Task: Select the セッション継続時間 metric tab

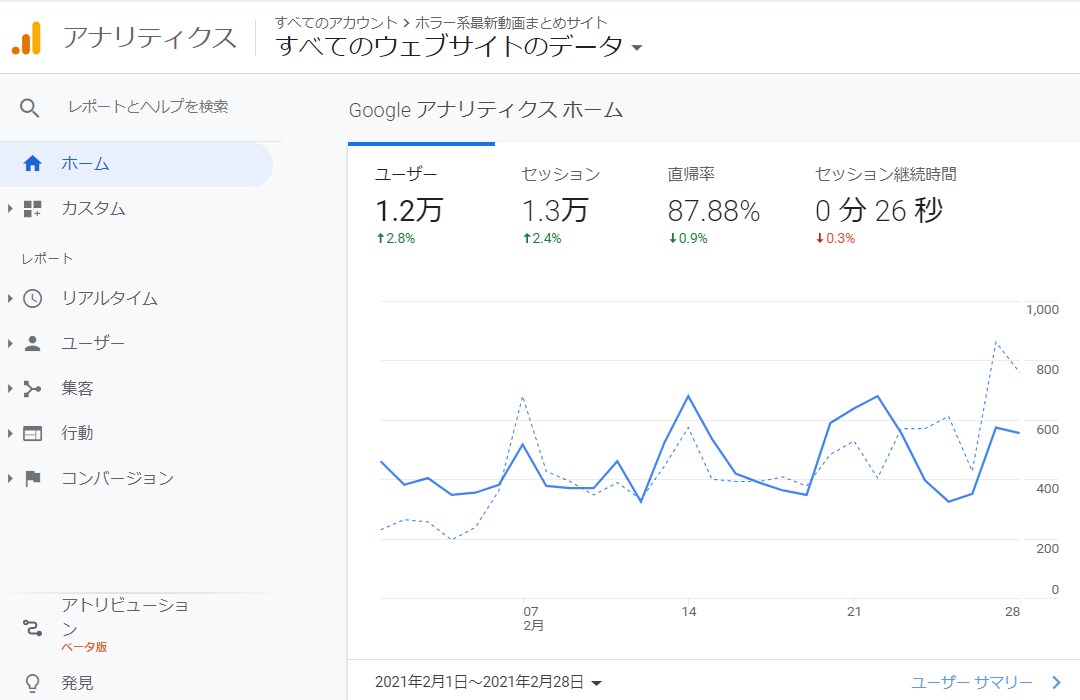Action: point(886,206)
